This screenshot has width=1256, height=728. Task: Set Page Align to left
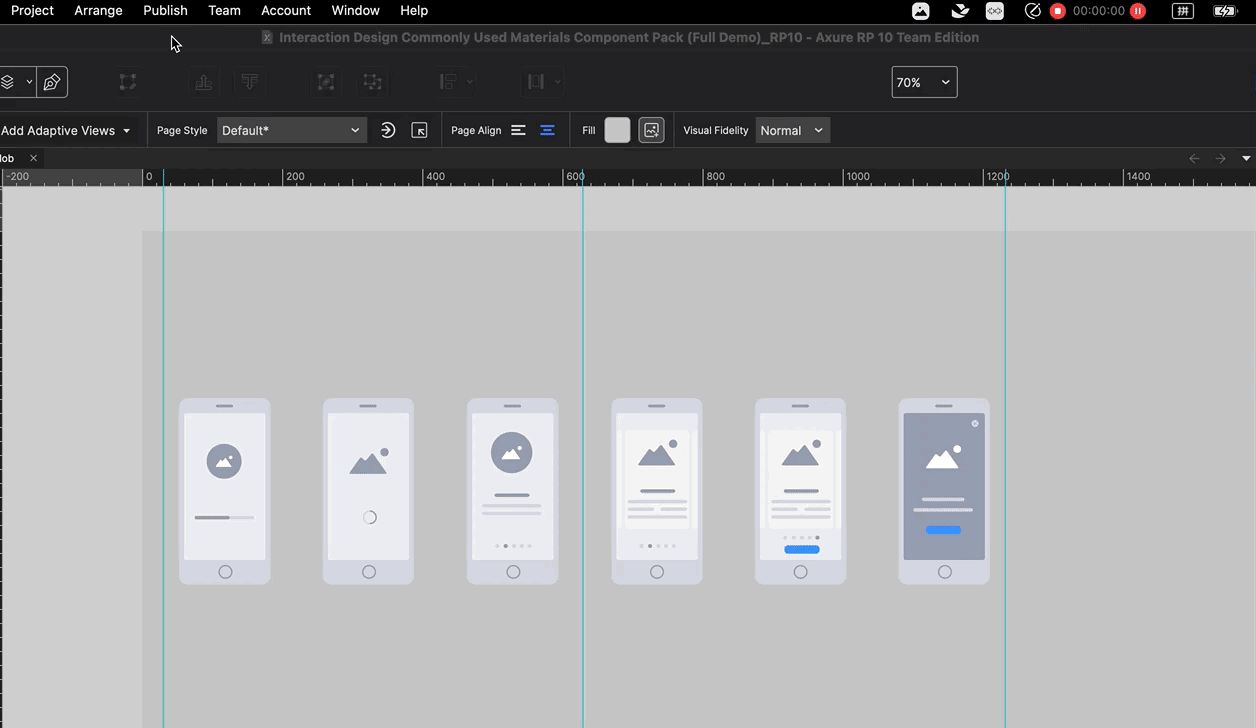coord(518,130)
